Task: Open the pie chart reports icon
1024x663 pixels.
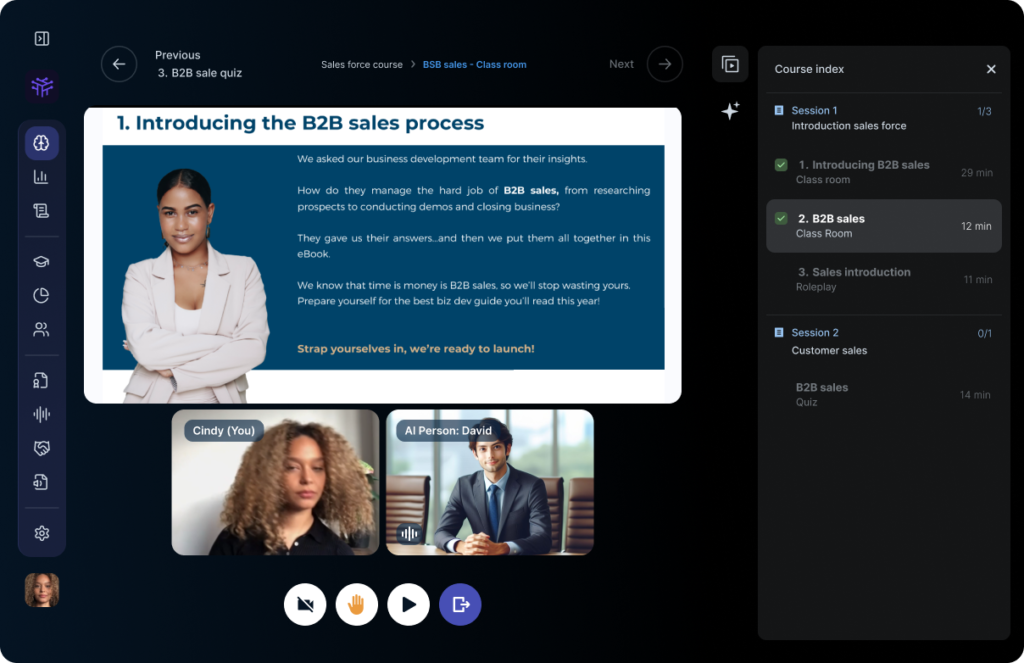Action: (x=41, y=295)
